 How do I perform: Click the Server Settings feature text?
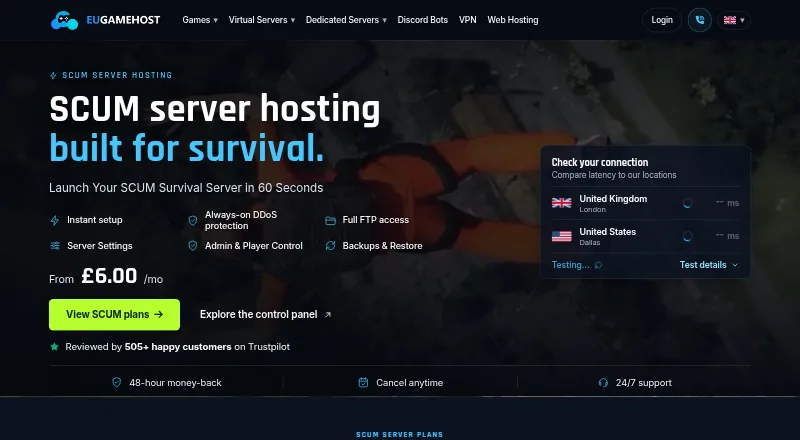tap(99, 246)
